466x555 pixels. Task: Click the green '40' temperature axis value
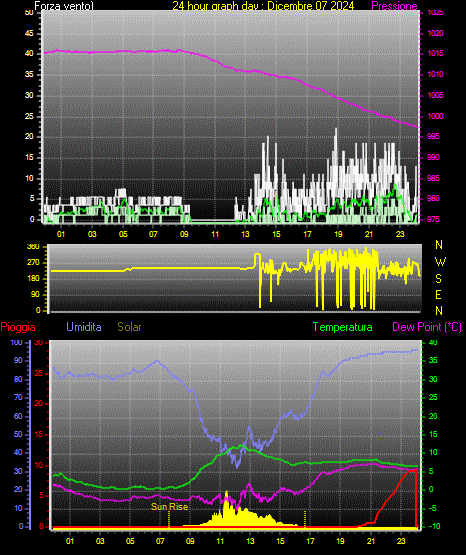tap(433, 342)
